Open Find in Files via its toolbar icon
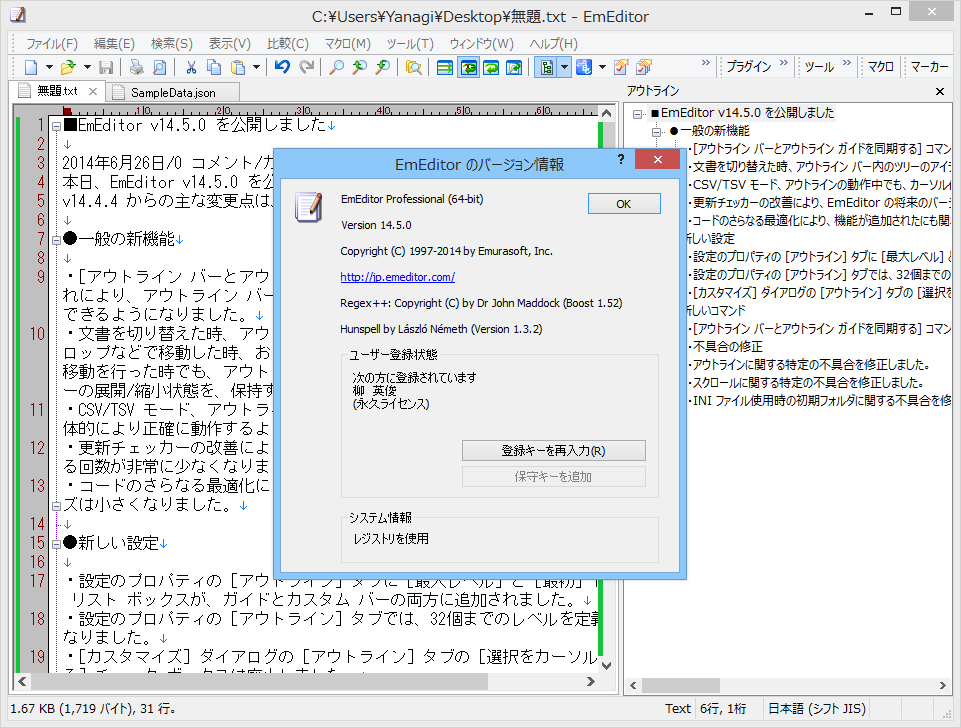This screenshot has height=728, width=961. coord(414,66)
